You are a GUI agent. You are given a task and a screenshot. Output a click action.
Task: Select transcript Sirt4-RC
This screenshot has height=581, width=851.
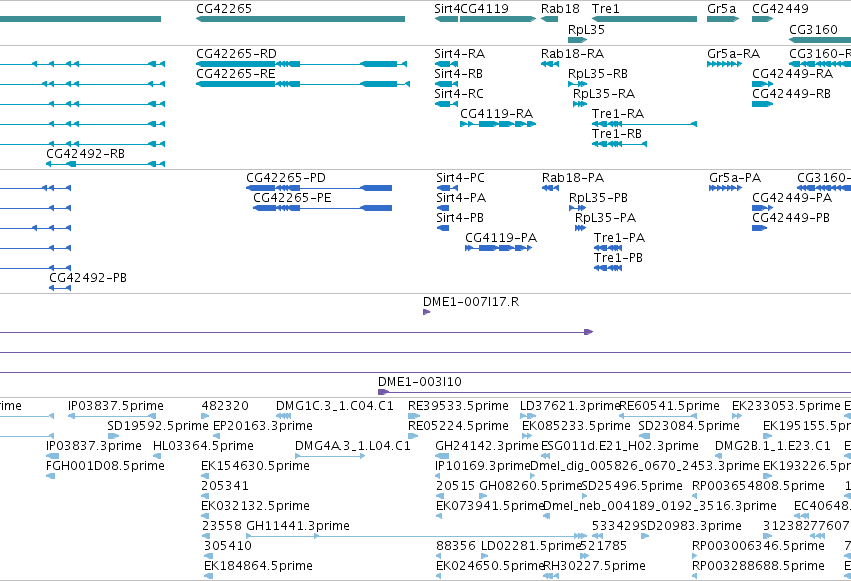446,104
